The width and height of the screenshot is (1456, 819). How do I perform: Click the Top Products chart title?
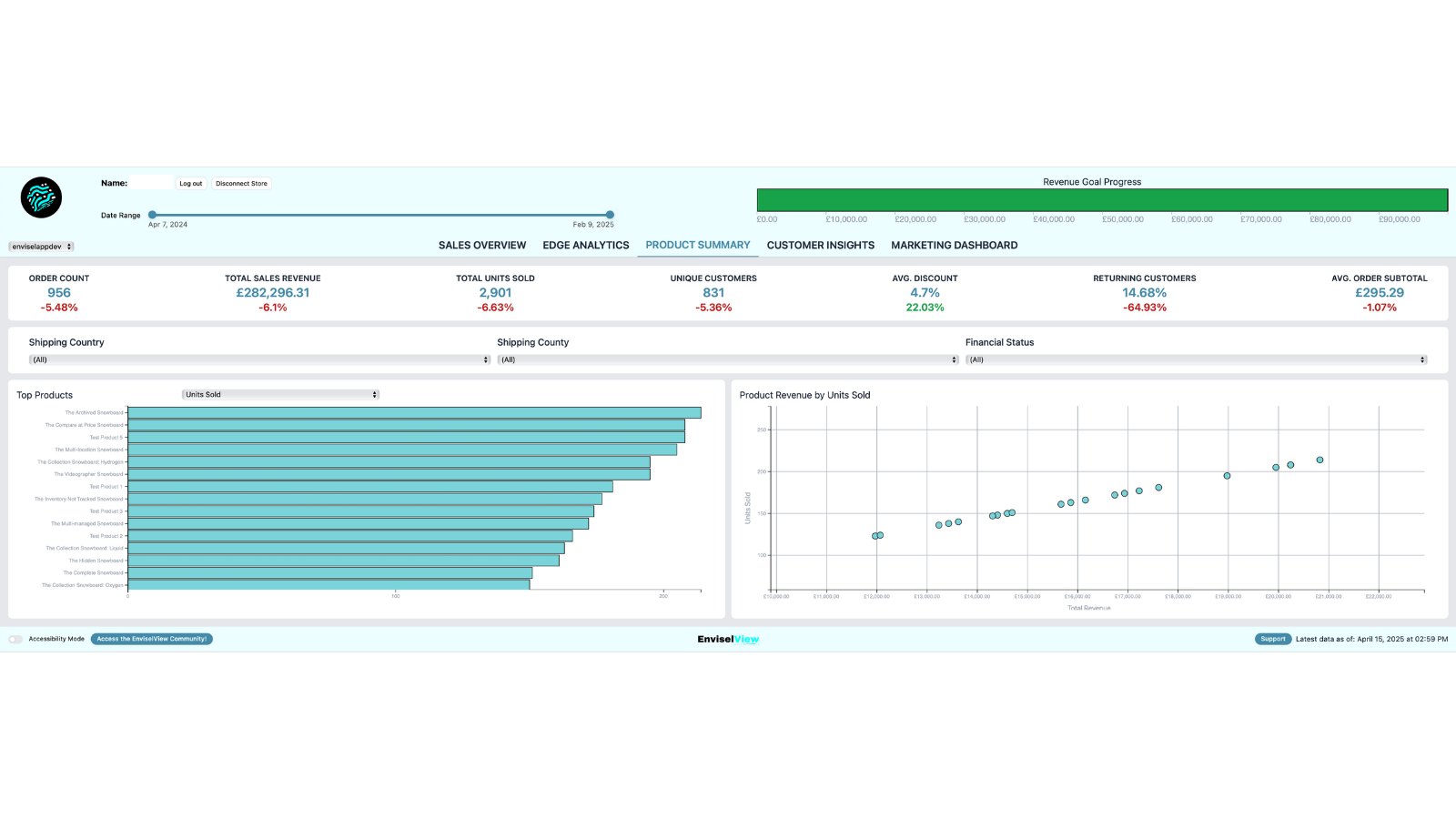(45, 395)
